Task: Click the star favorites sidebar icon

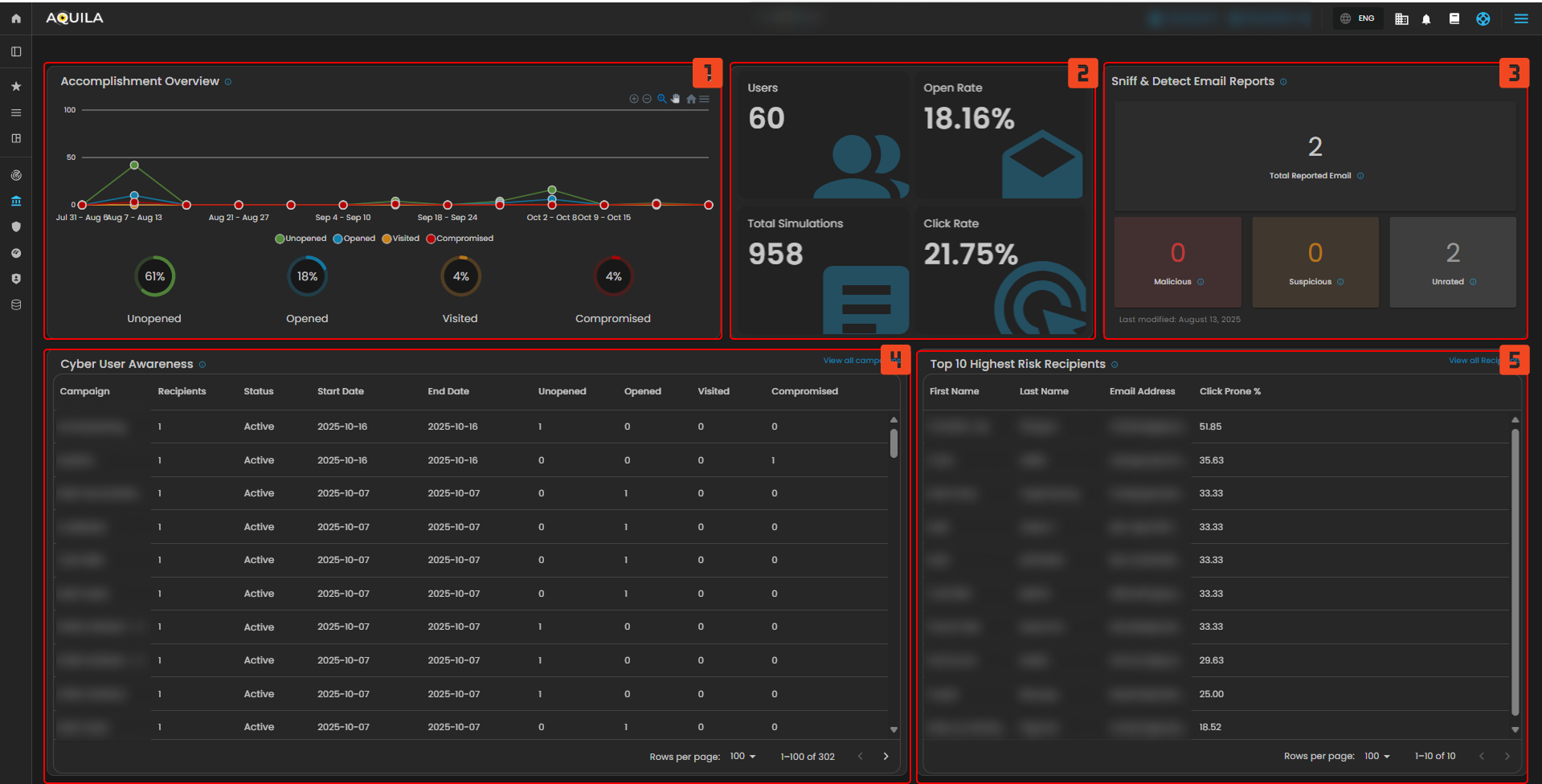Action: 16,87
